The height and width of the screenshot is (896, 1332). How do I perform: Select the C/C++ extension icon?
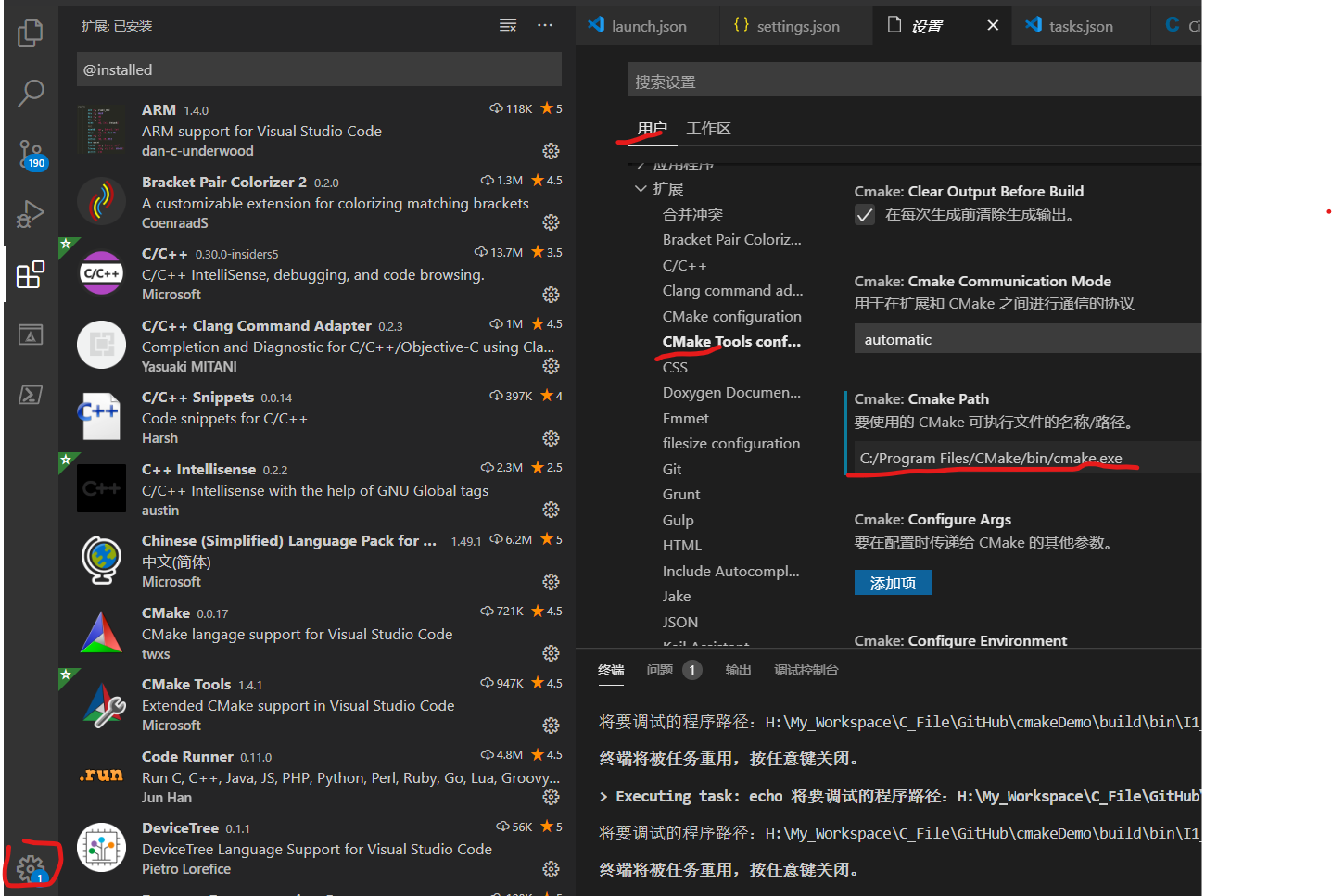coord(101,273)
